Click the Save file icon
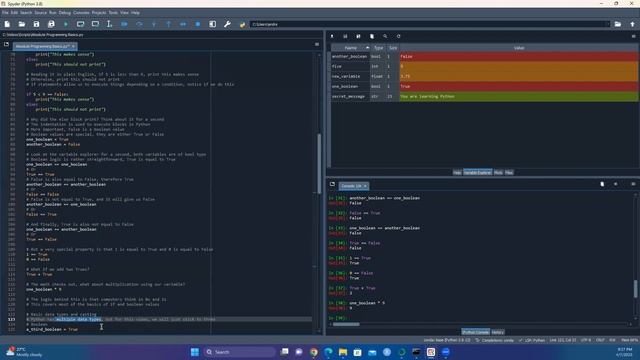Image resolution: width=640 pixels, height=360 pixels. (x=36, y=24)
